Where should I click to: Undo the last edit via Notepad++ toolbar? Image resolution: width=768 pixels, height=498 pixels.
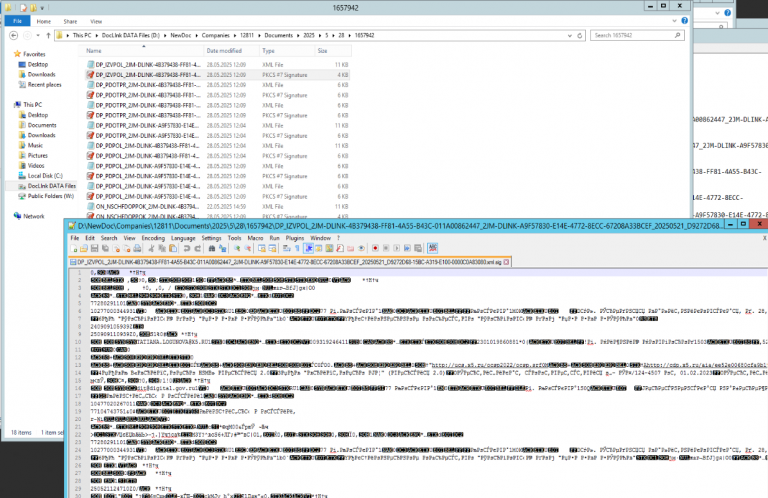187,248
